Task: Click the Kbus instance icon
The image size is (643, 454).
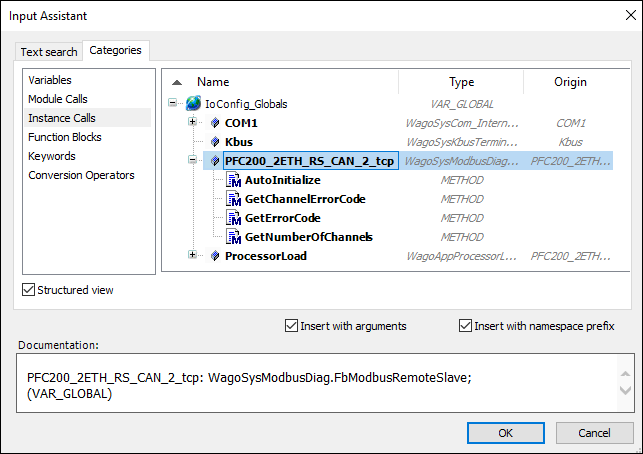Action: point(214,141)
